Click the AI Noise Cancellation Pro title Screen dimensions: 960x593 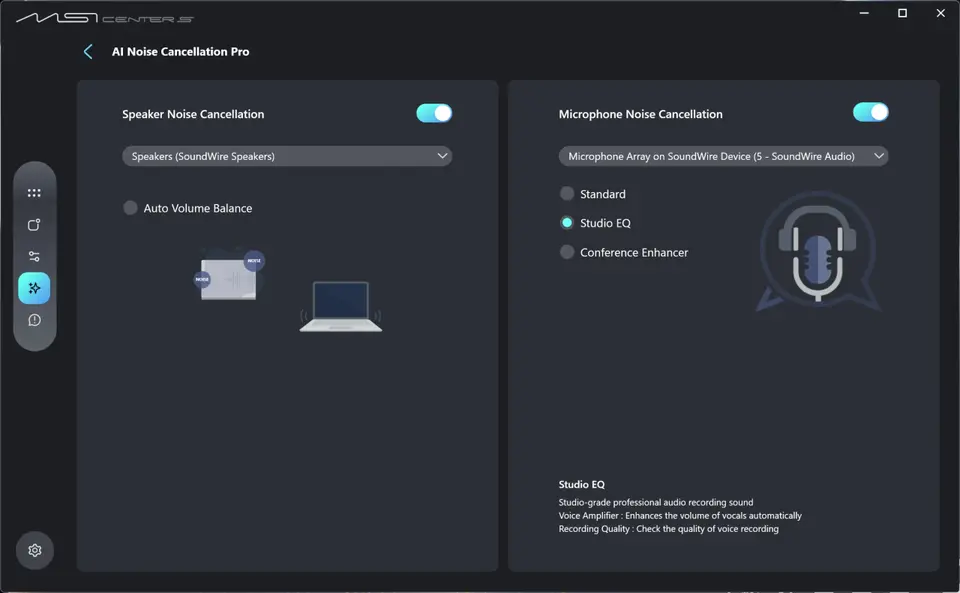click(181, 52)
